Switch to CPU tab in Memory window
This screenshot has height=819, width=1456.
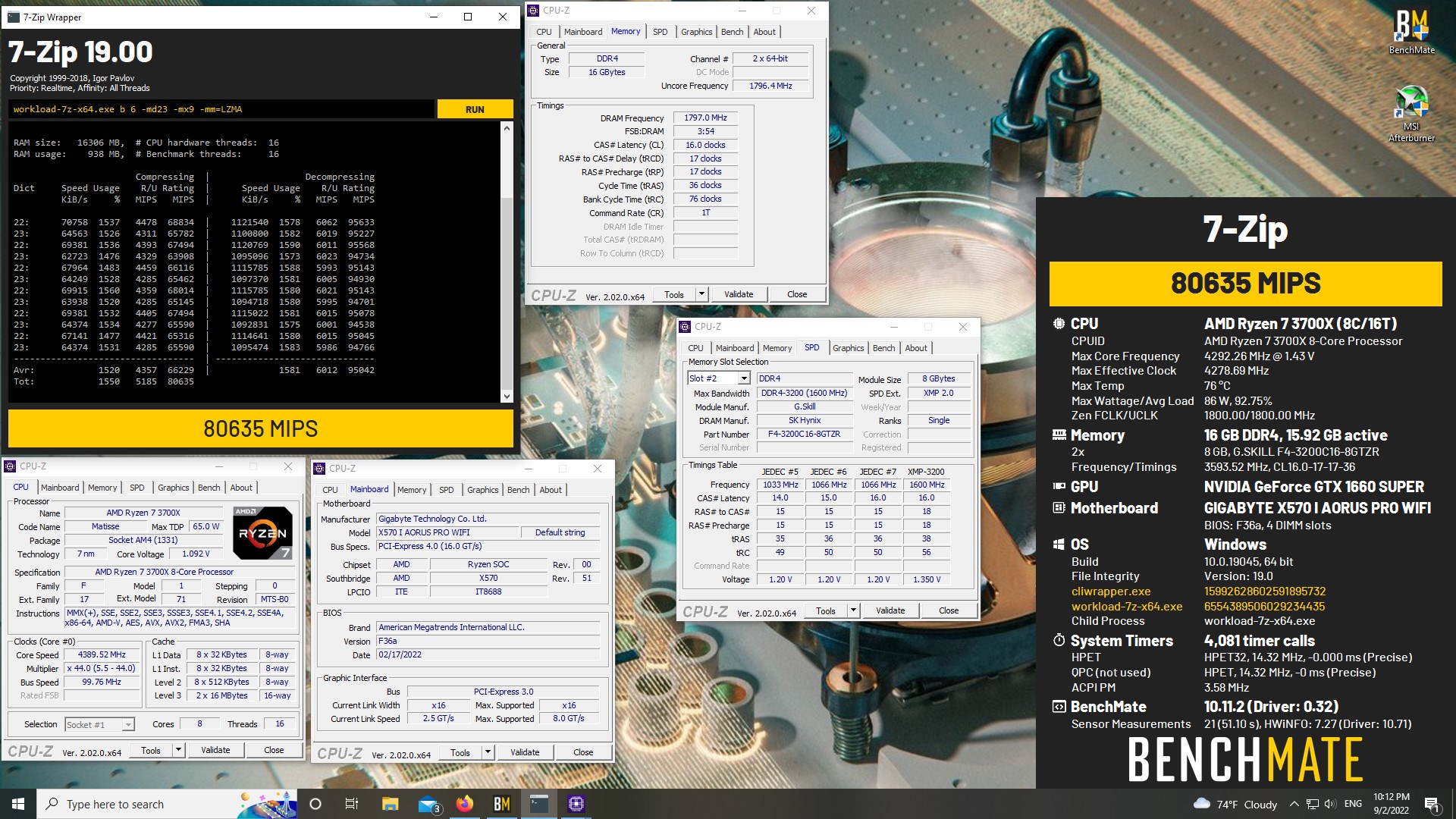(544, 32)
